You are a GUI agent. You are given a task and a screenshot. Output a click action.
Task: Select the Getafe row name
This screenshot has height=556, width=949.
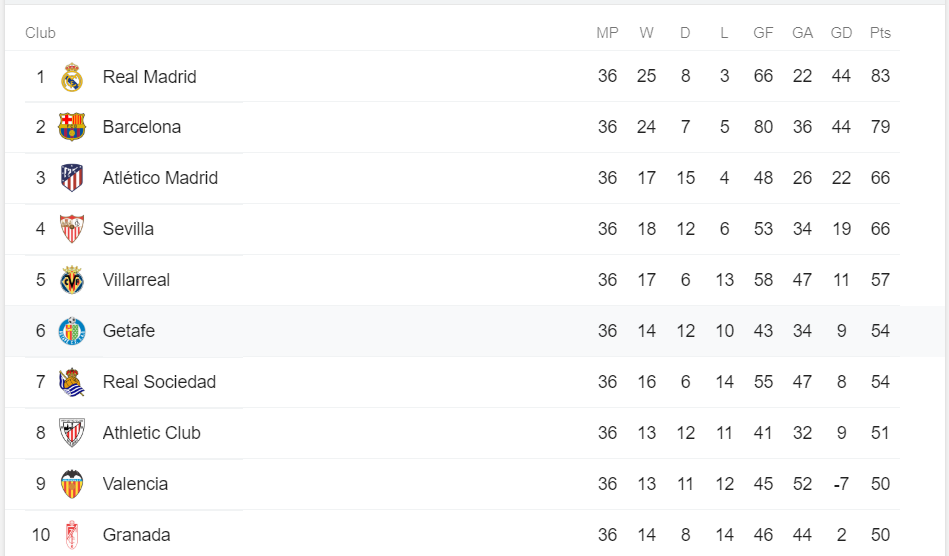129,331
